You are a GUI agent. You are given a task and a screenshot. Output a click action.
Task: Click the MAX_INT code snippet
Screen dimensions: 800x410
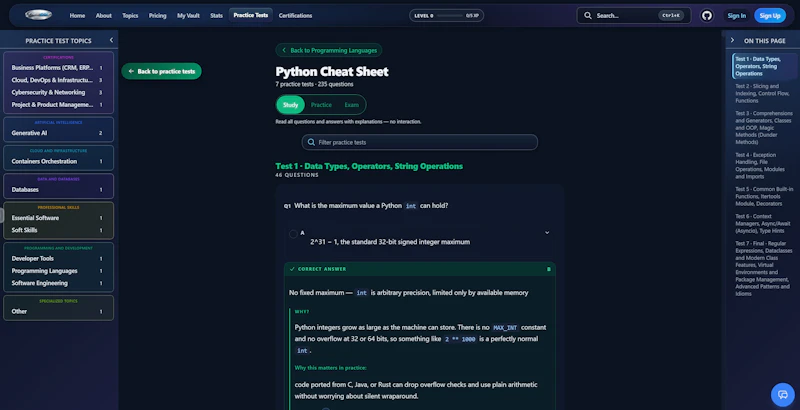(505, 328)
